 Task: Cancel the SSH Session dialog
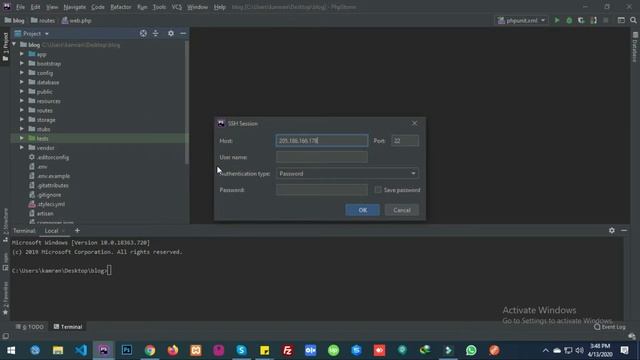(402, 210)
